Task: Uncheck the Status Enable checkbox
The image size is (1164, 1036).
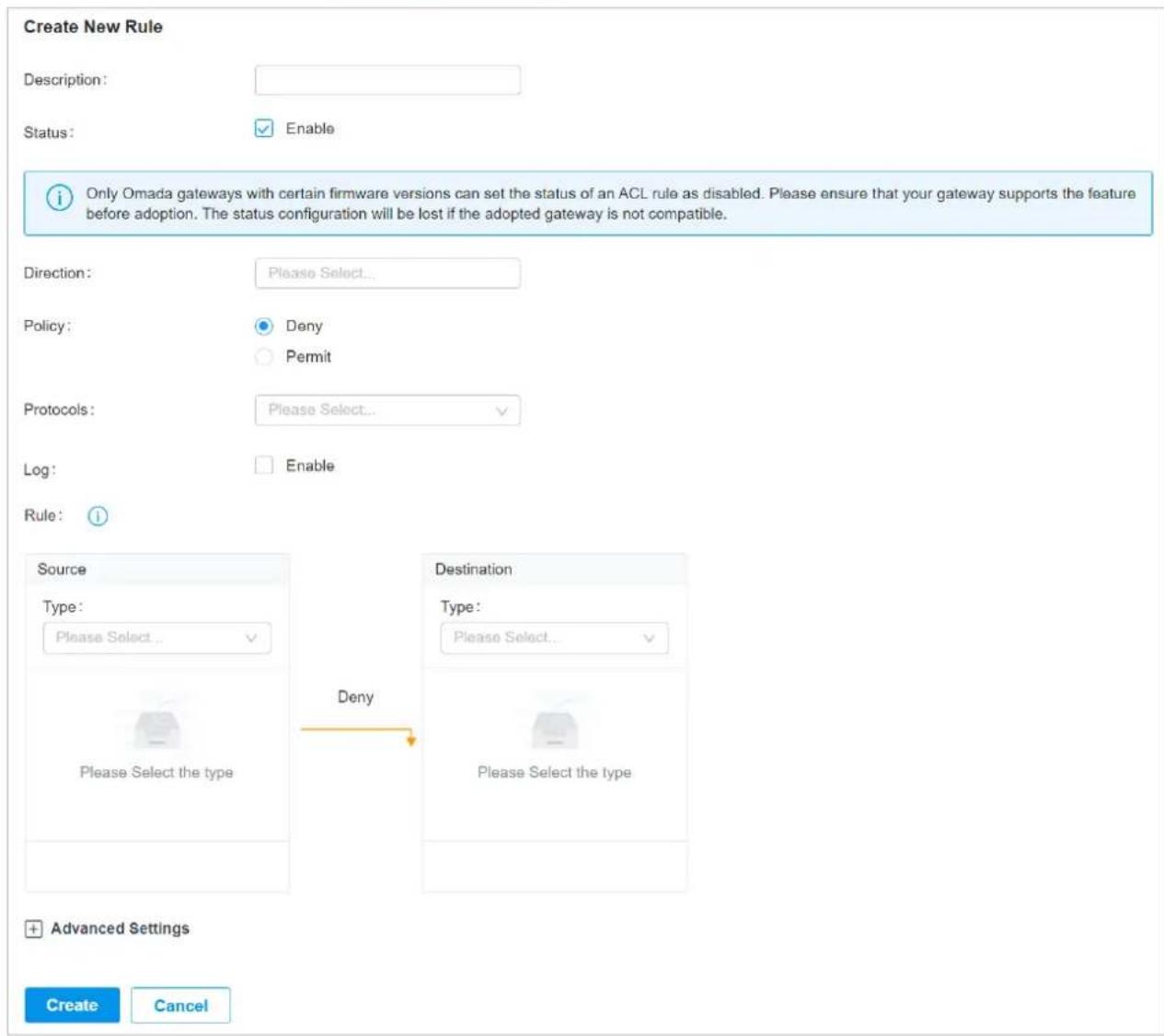Action: click(x=264, y=129)
